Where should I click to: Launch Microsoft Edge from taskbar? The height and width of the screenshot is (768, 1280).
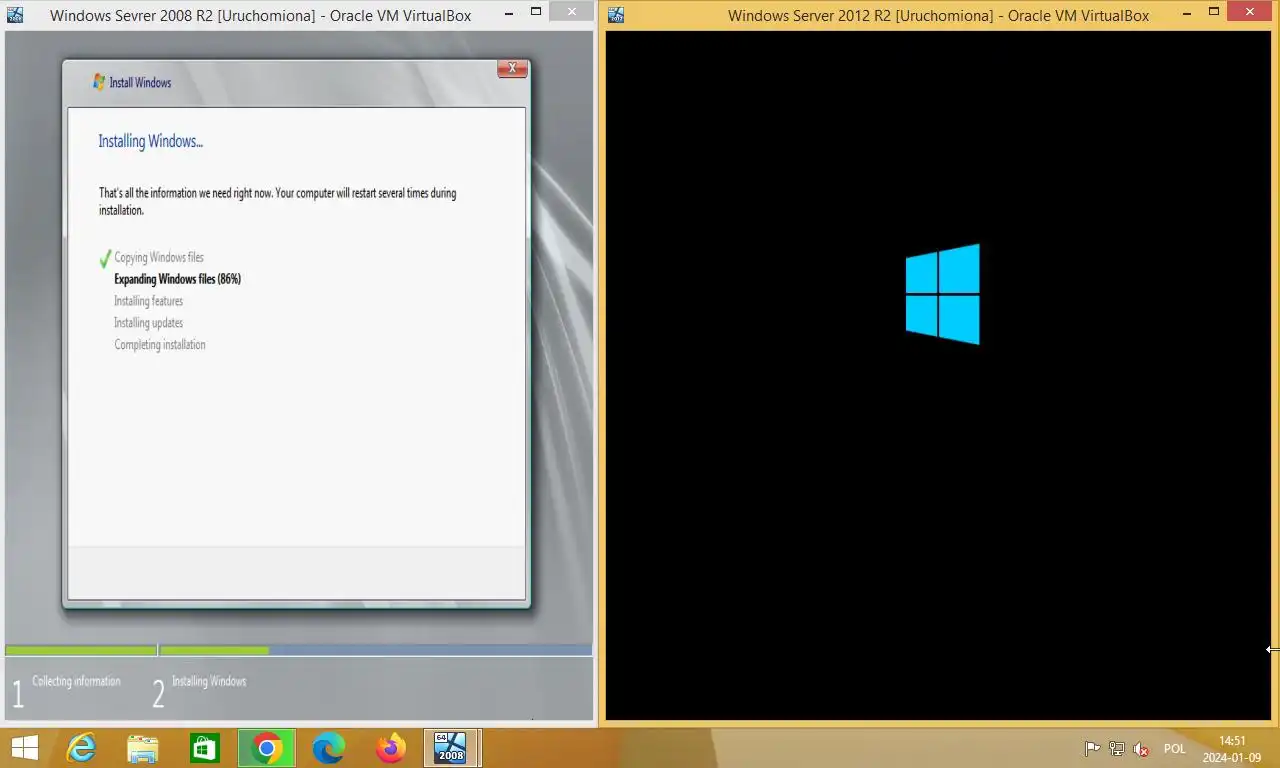tap(329, 748)
